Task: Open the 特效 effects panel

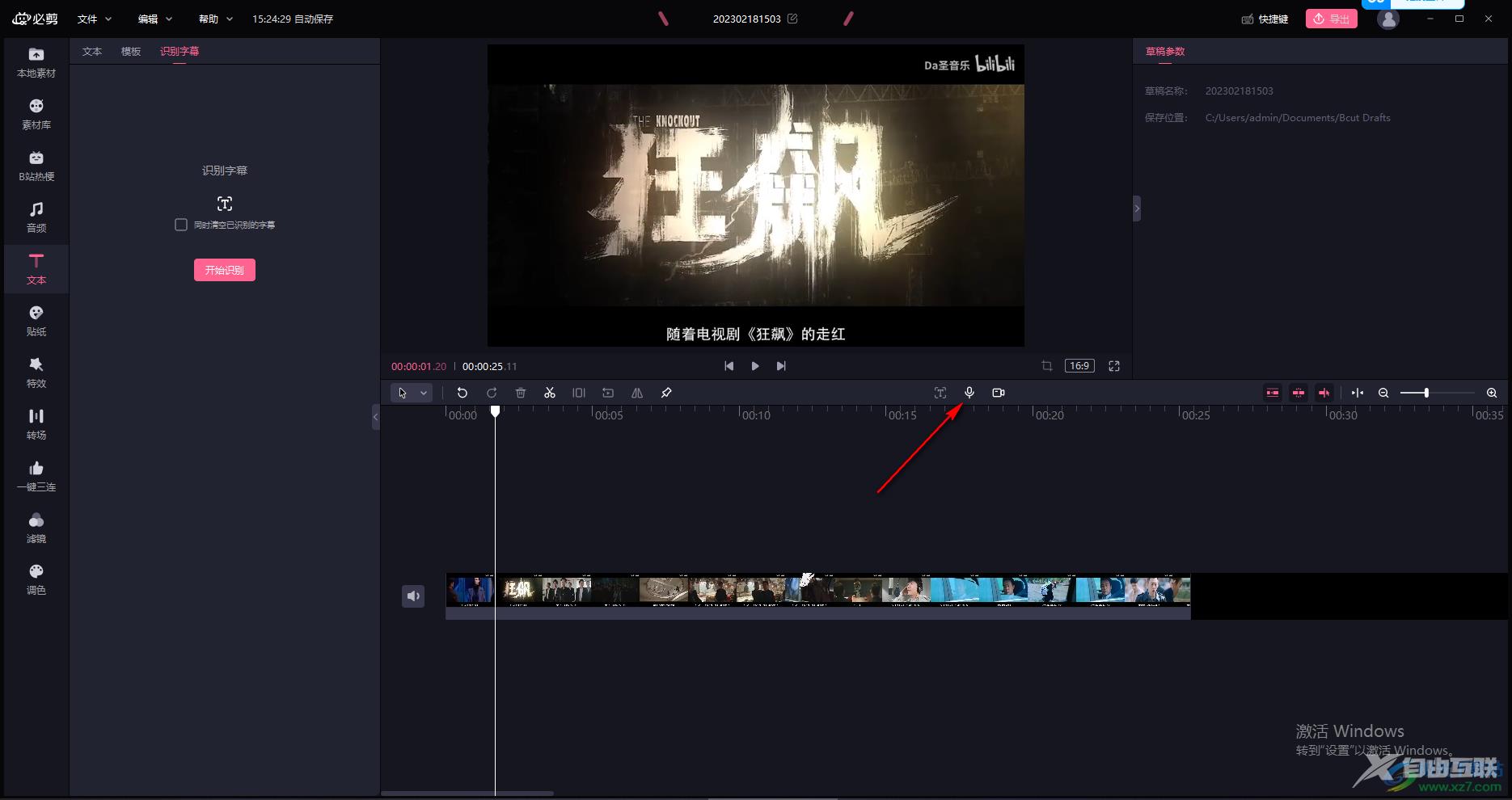Action: pos(36,373)
